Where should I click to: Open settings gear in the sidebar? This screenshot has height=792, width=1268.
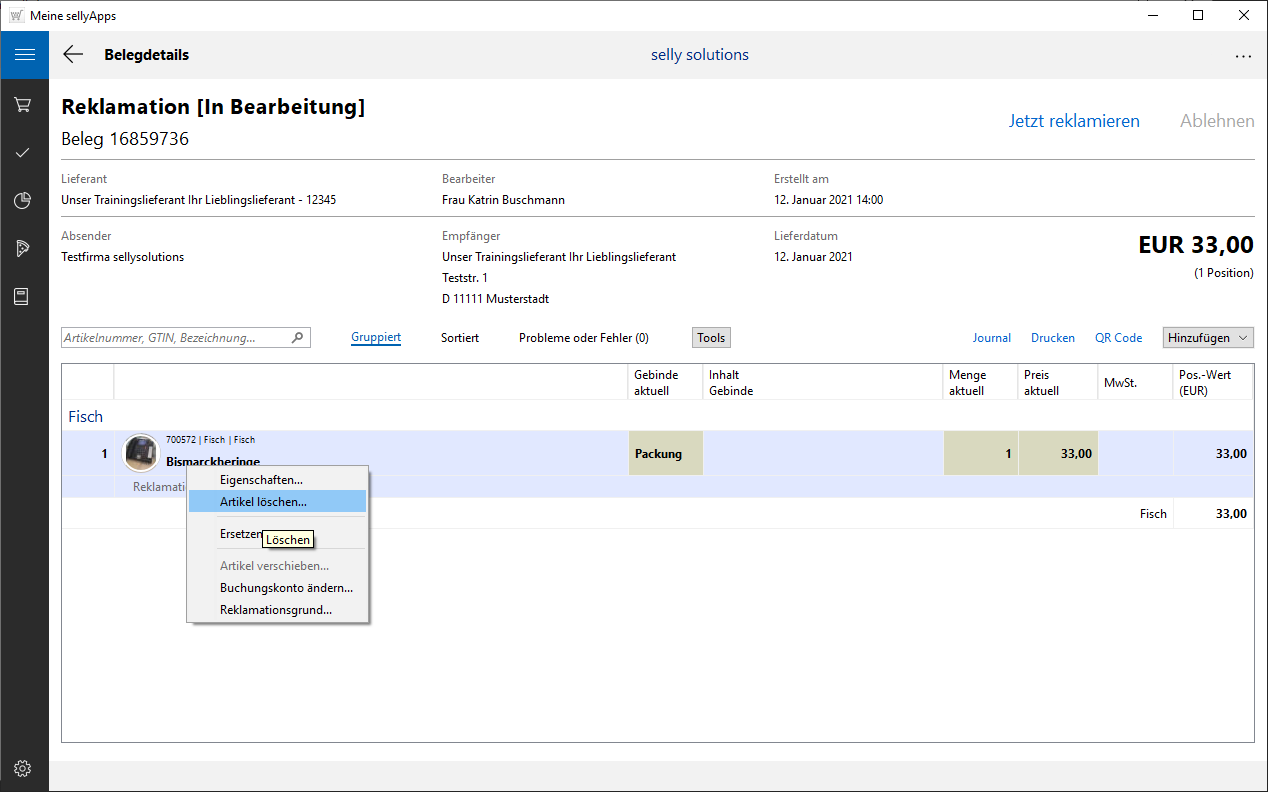pyautogui.click(x=23, y=768)
